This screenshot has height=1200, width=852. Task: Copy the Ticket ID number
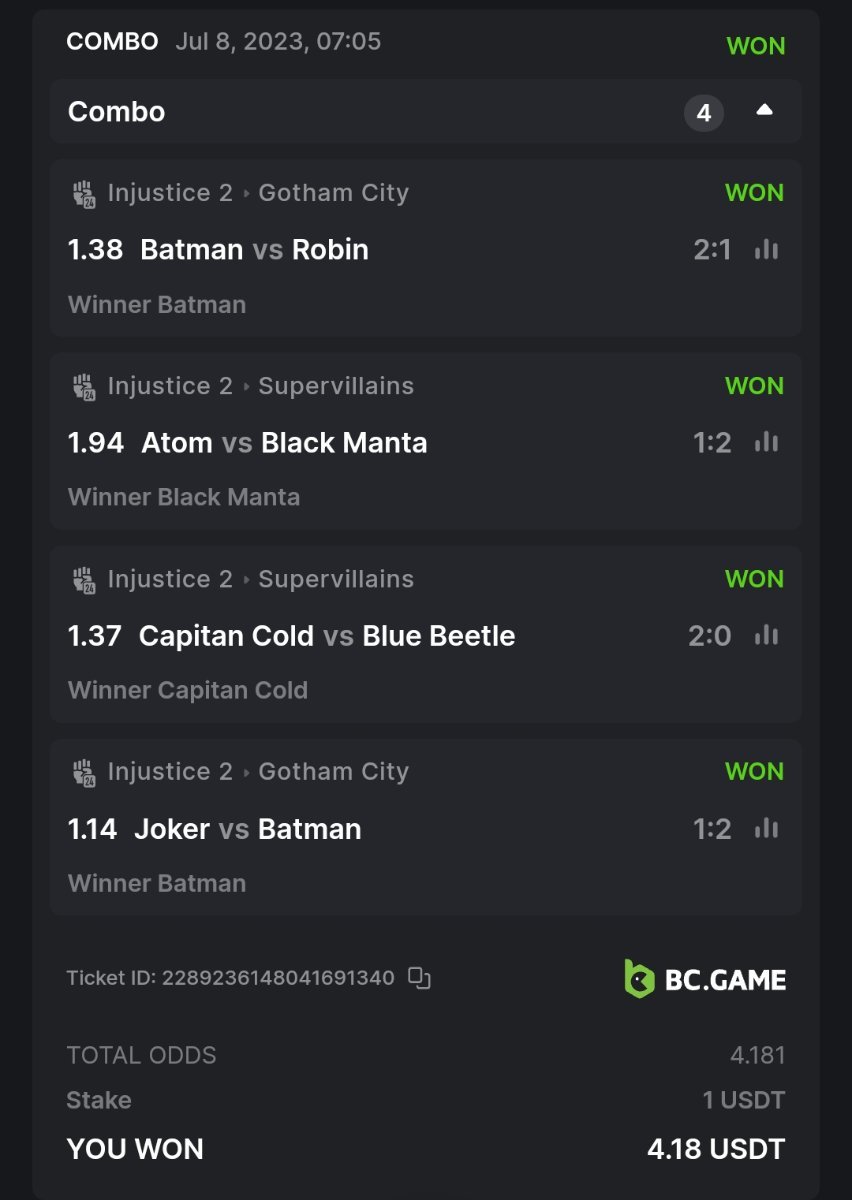point(419,978)
